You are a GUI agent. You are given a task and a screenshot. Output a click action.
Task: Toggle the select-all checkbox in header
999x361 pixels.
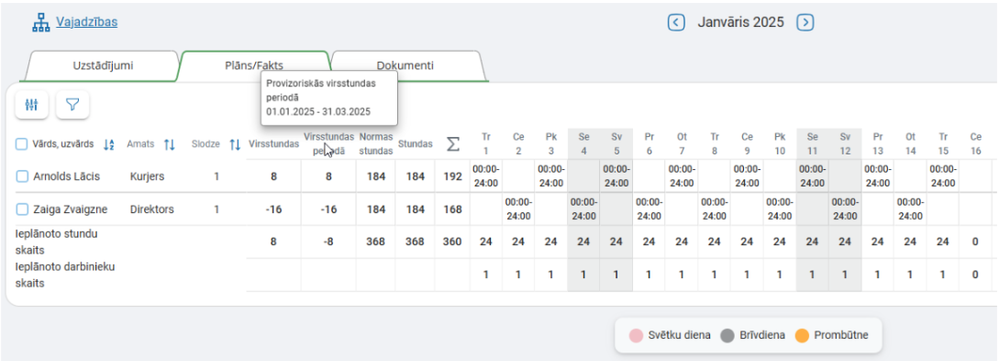pos(22,145)
